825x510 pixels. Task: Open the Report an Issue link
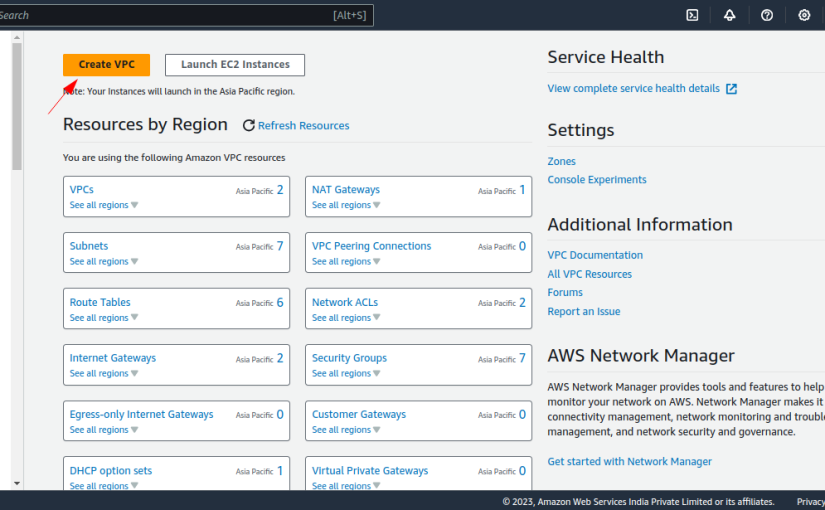click(583, 312)
